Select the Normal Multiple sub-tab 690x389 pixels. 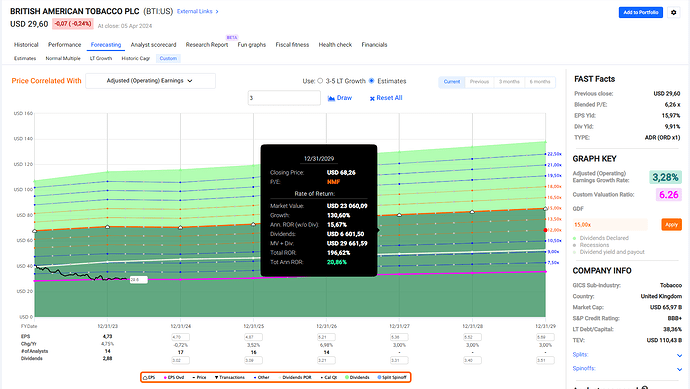tap(63, 59)
